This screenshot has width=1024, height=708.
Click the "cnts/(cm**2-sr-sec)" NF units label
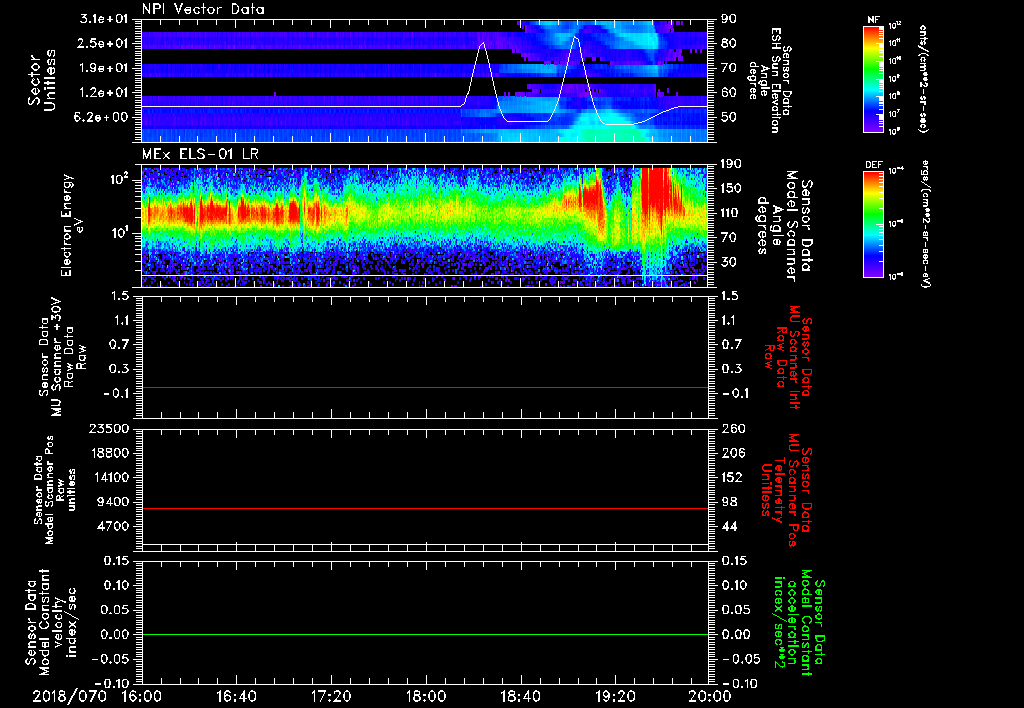tap(923, 78)
